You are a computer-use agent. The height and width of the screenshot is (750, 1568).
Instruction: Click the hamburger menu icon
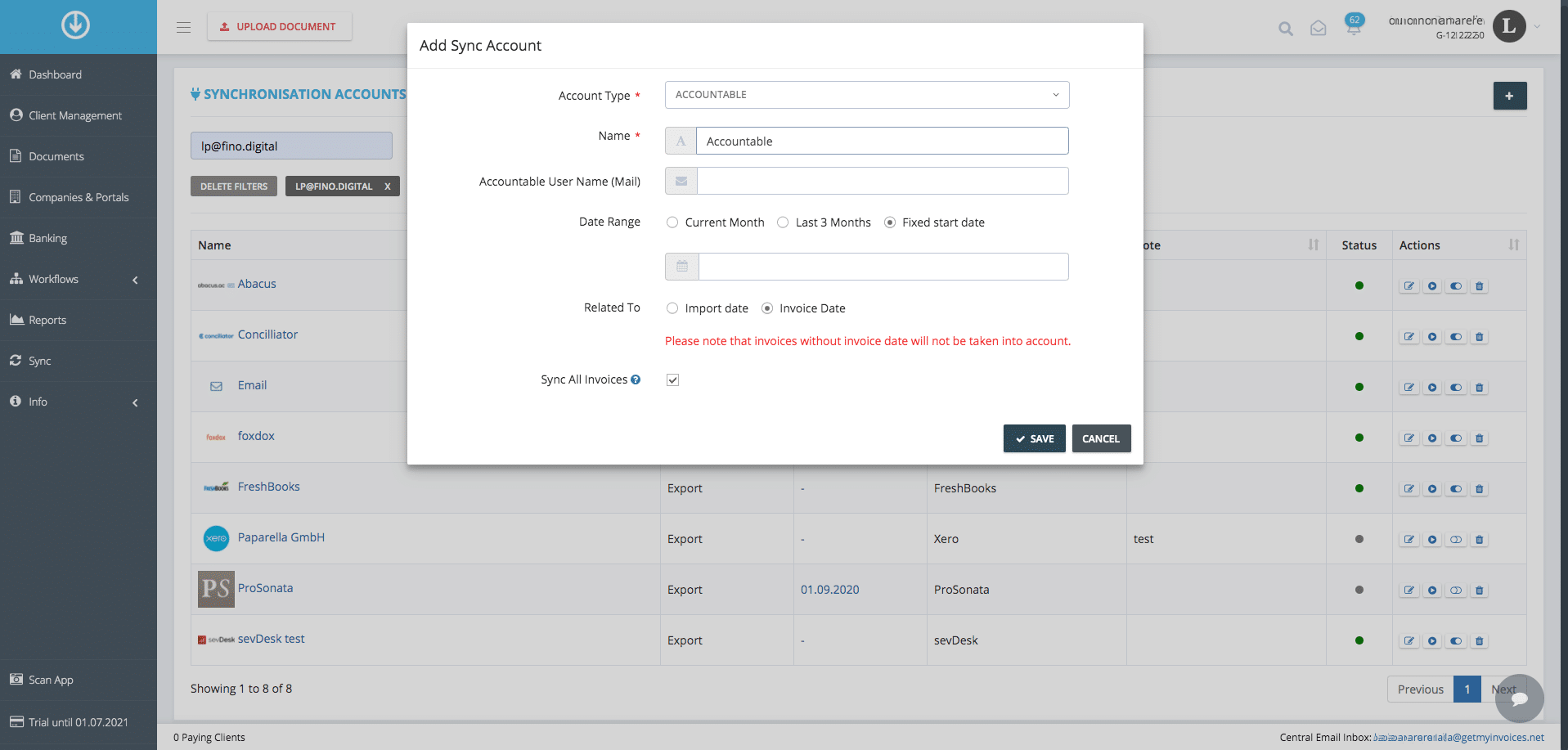coord(183,27)
